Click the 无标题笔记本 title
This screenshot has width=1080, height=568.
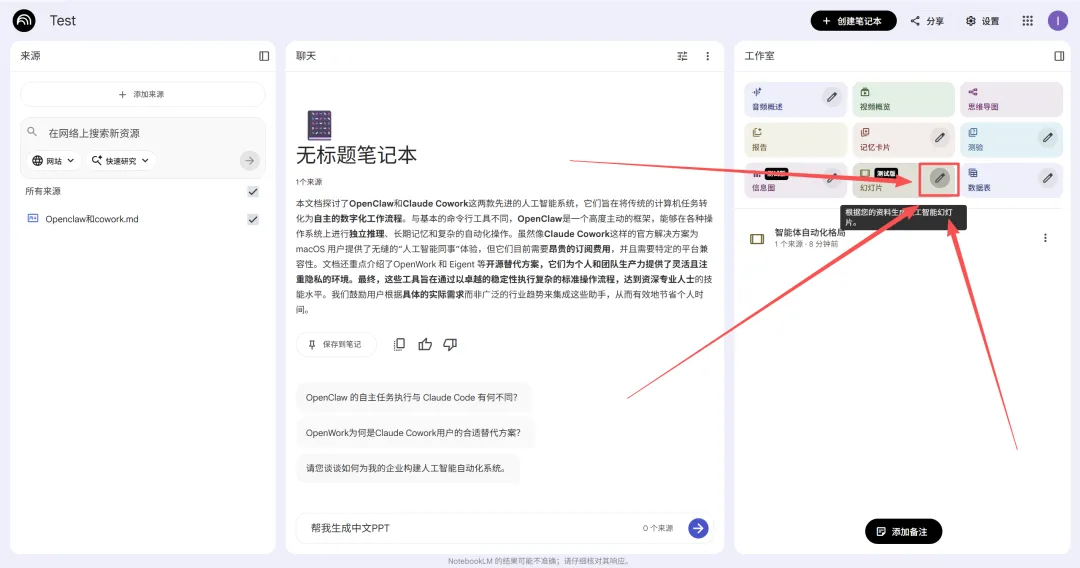pos(356,156)
